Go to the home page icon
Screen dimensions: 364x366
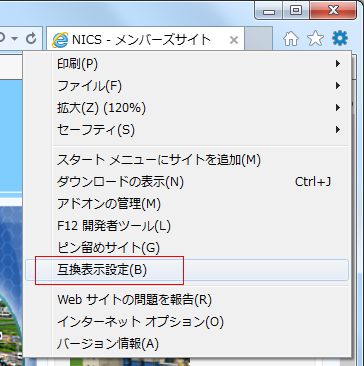pyautogui.click(x=291, y=39)
